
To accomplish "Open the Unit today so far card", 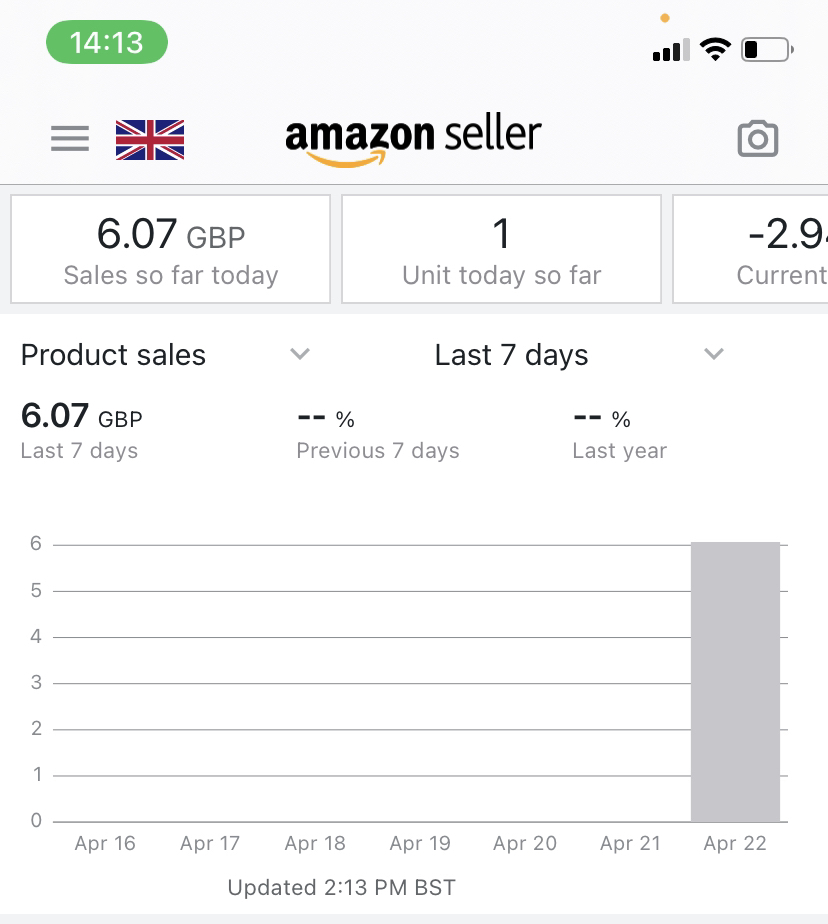I will pyautogui.click(x=501, y=249).
